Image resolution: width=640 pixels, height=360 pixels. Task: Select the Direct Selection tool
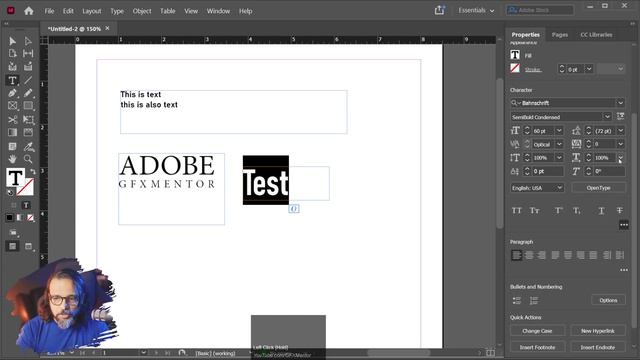click(28, 41)
